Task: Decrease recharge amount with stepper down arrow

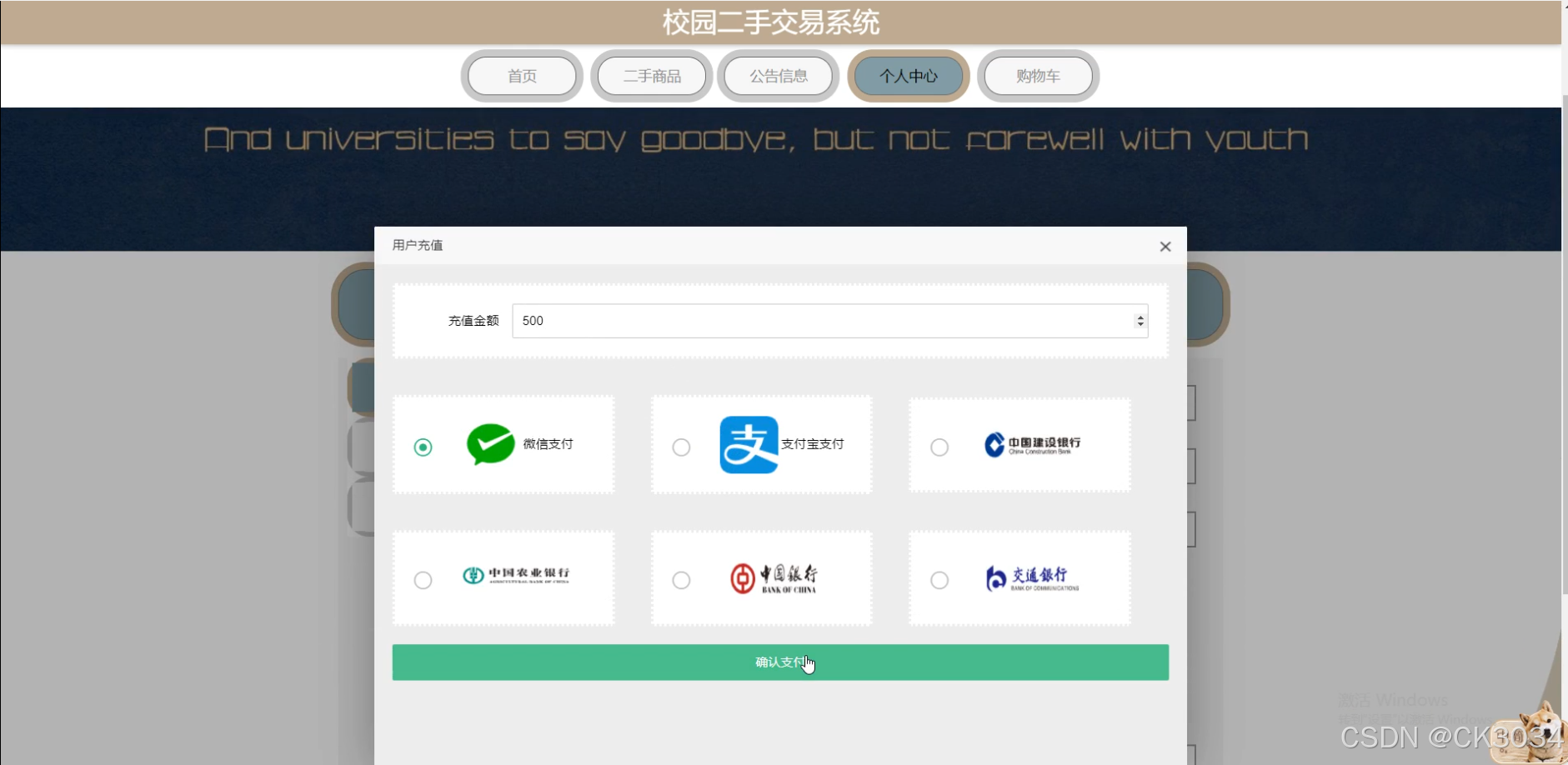Action: (1140, 325)
